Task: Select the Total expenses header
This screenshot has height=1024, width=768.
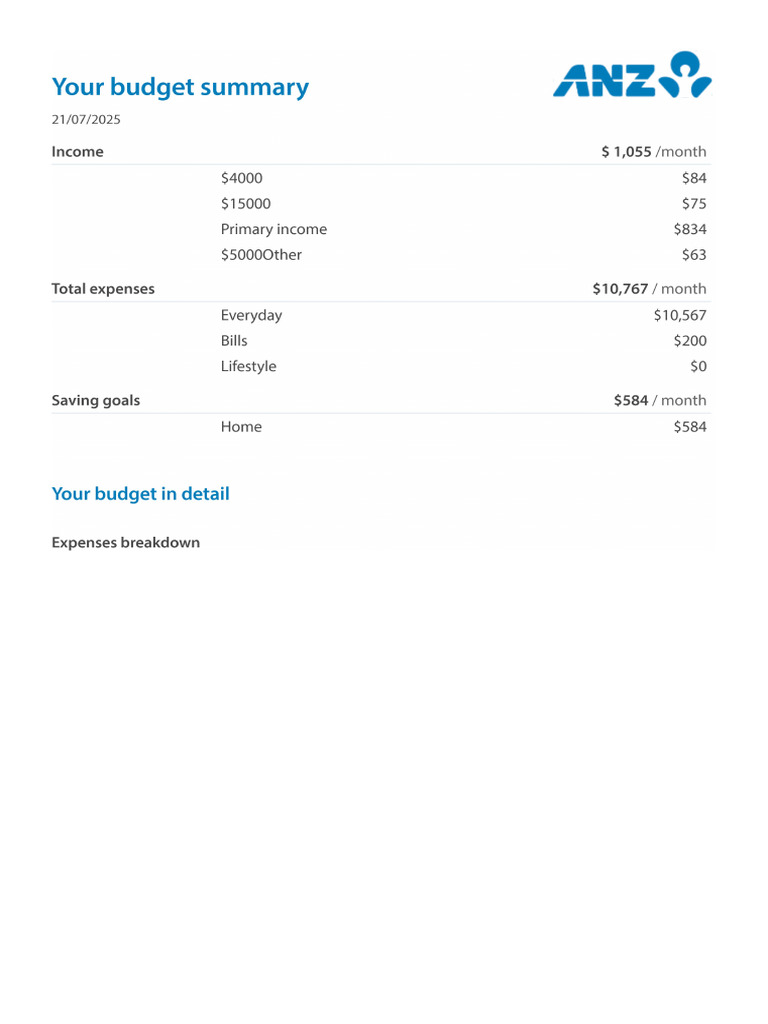Action: (103, 289)
